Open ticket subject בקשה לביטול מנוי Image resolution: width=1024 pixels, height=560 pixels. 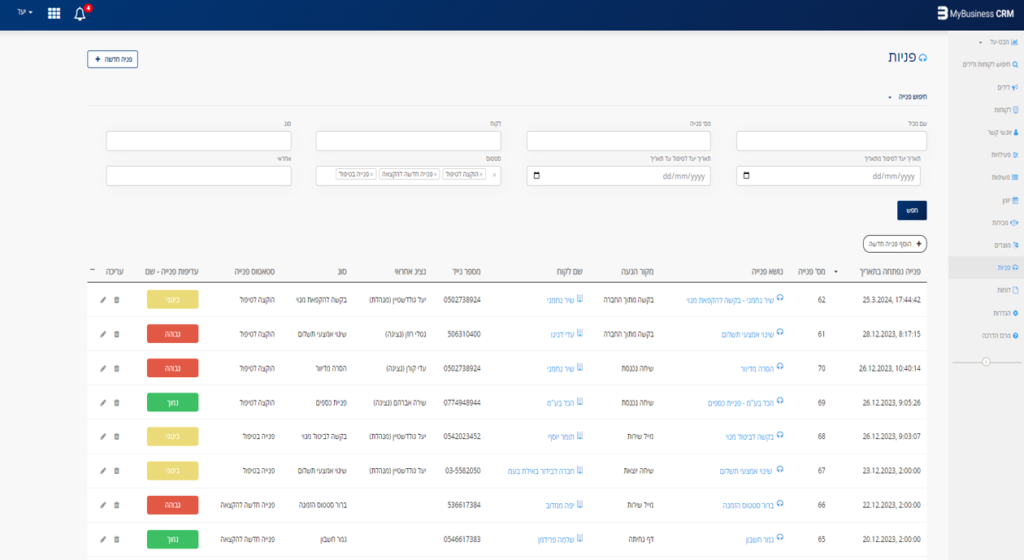click(749, 437)
